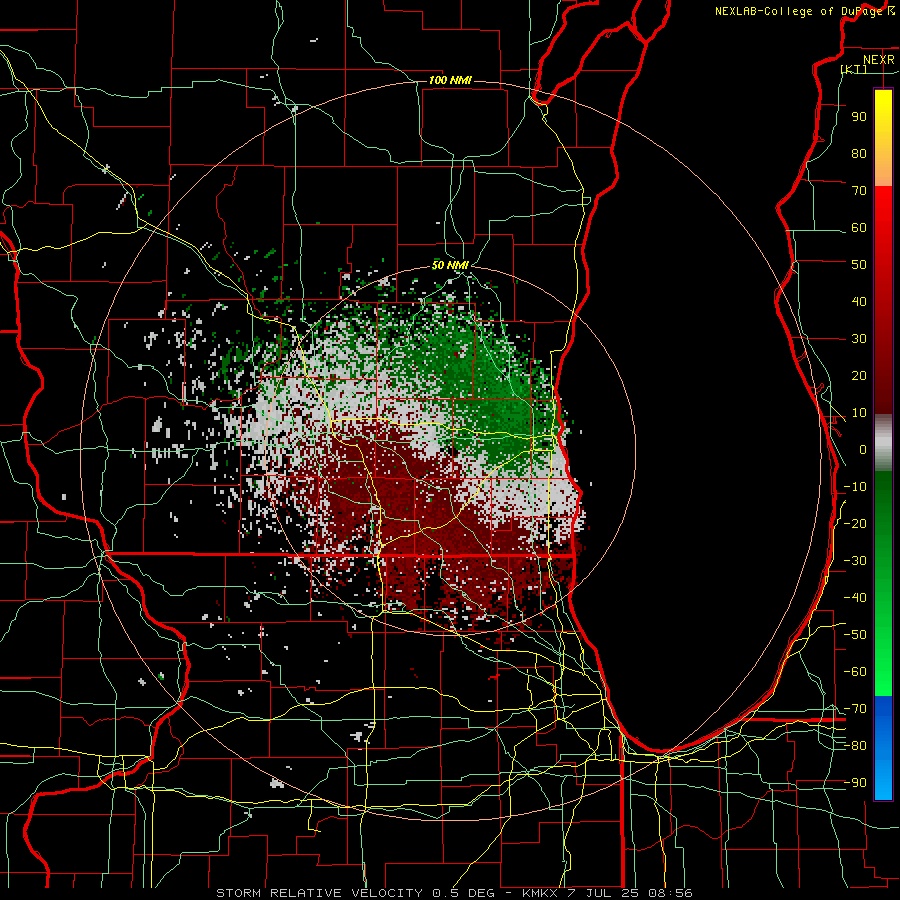Click the [KT] units label
The image size is (900, 900).
[x=854, y=69]
